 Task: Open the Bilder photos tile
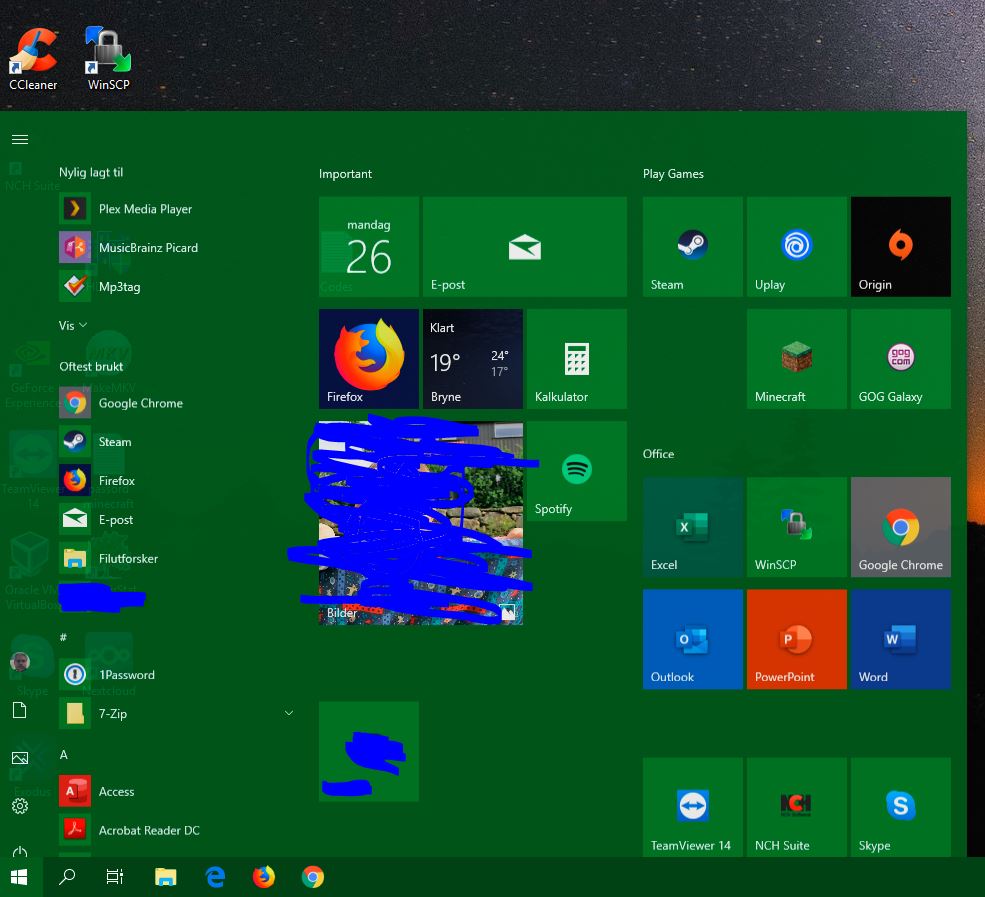[x=421, y=523]
